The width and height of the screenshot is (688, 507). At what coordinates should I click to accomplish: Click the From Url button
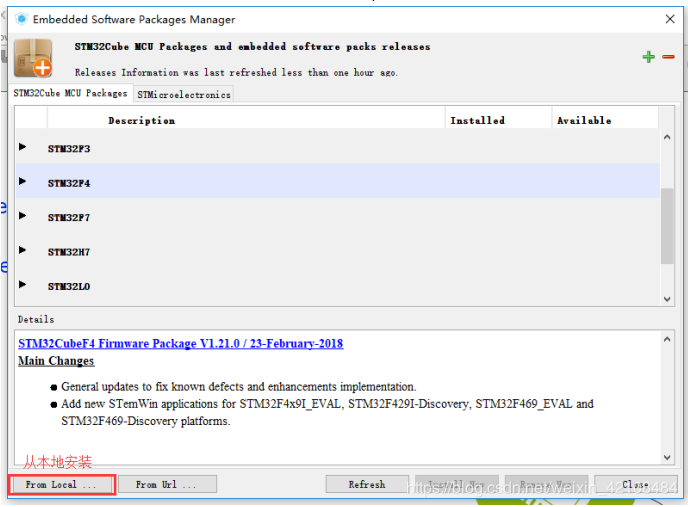(167, 485)
